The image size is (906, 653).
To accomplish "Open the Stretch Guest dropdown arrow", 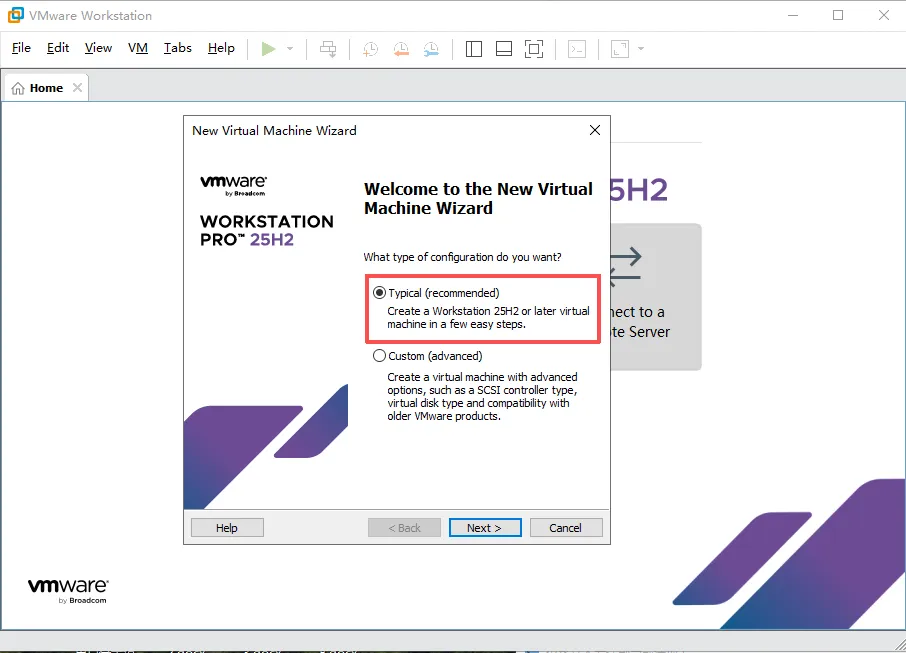I will click(641, 49).
